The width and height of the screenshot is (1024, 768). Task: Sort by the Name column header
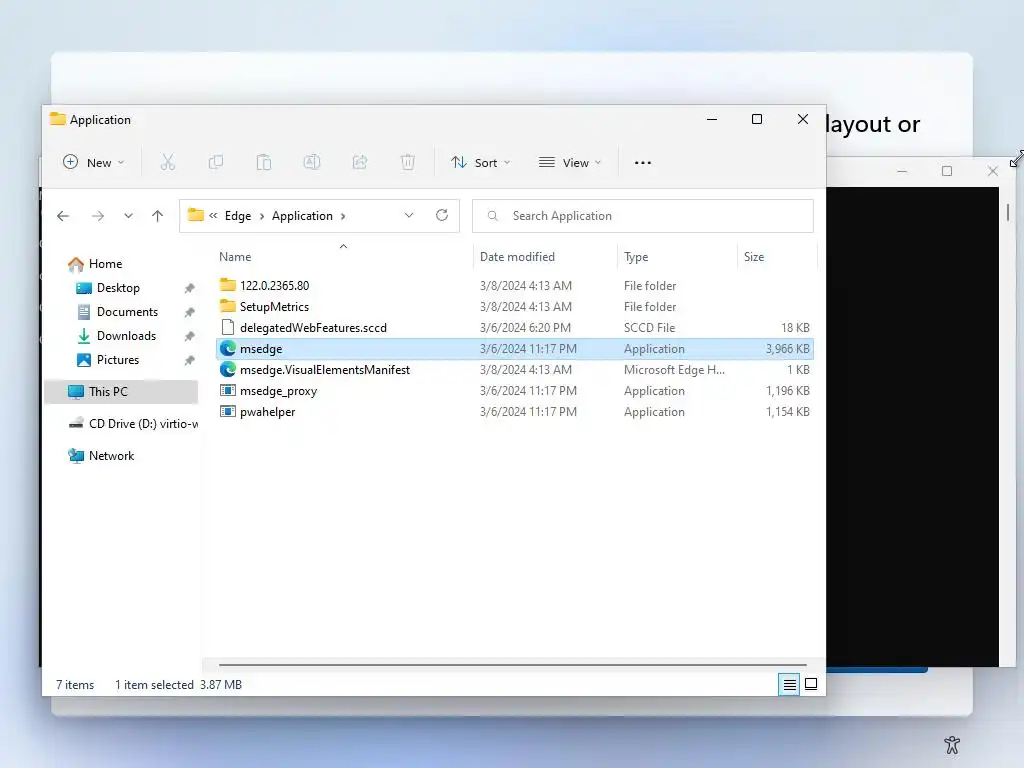pyautogui.click(x=235, y=257)
